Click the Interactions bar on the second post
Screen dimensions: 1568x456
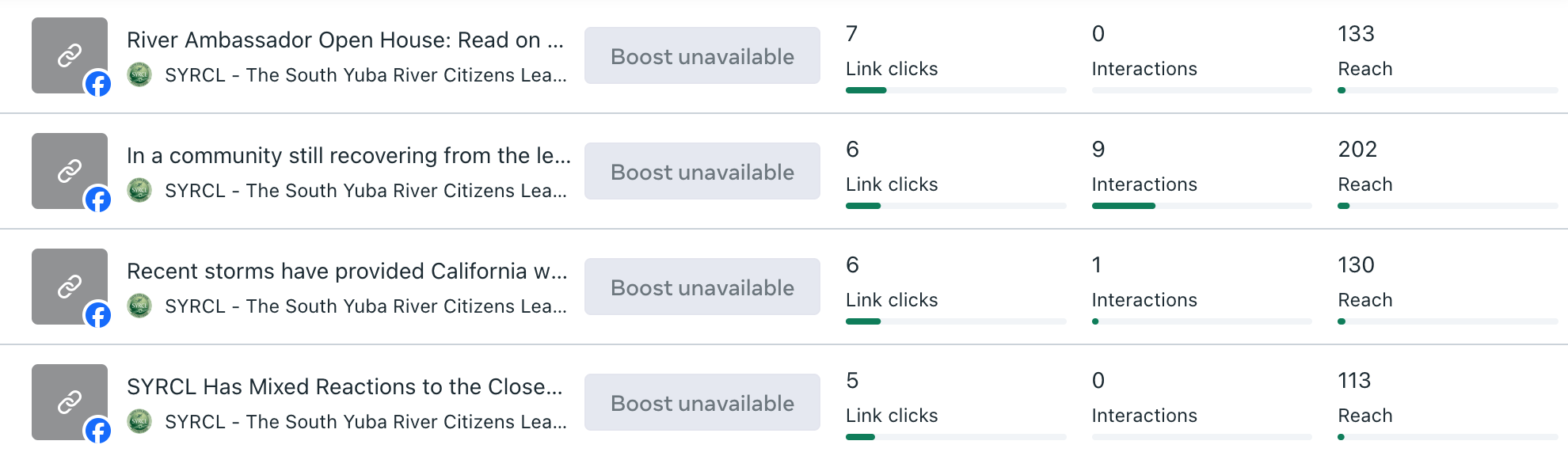point(1201,205)
